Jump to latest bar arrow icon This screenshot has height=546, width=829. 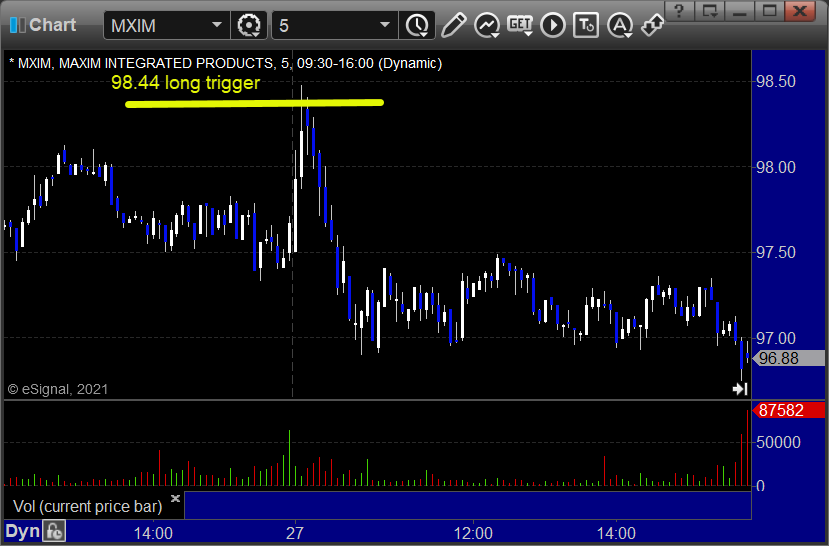coord(740,390)
